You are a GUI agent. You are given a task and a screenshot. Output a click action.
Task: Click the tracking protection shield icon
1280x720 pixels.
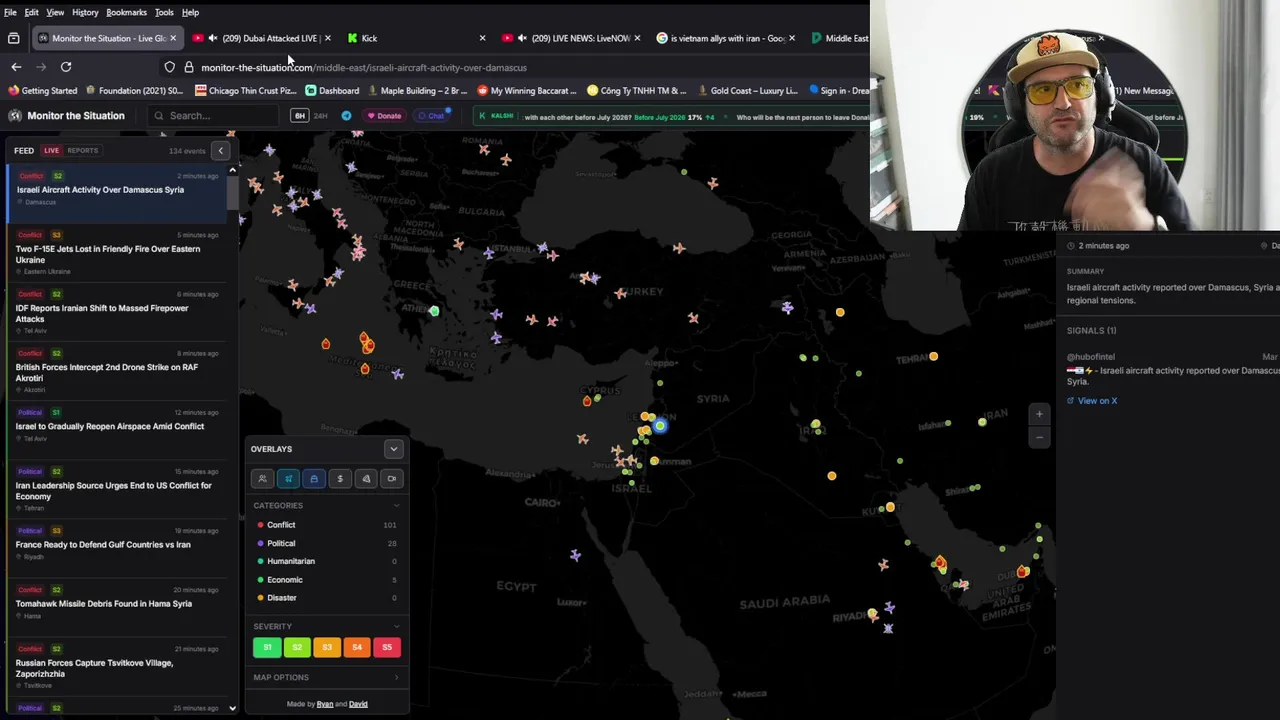170,67
